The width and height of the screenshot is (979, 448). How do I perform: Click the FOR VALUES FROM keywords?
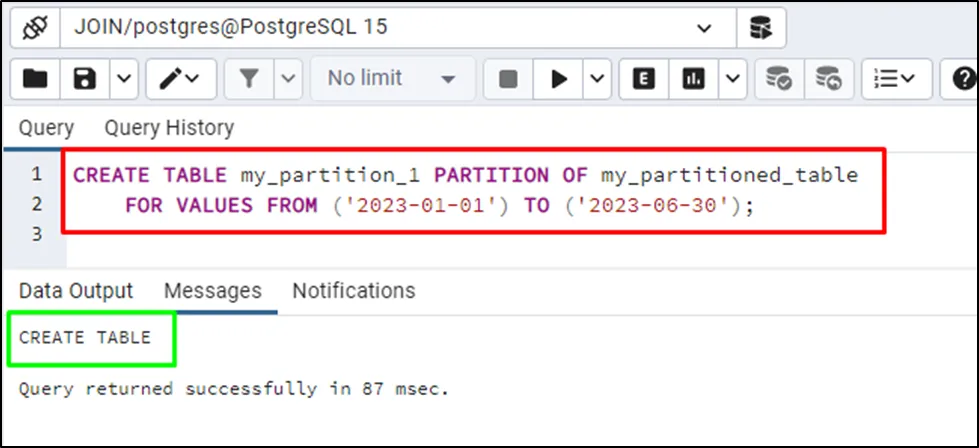click(x=222, y=205)
